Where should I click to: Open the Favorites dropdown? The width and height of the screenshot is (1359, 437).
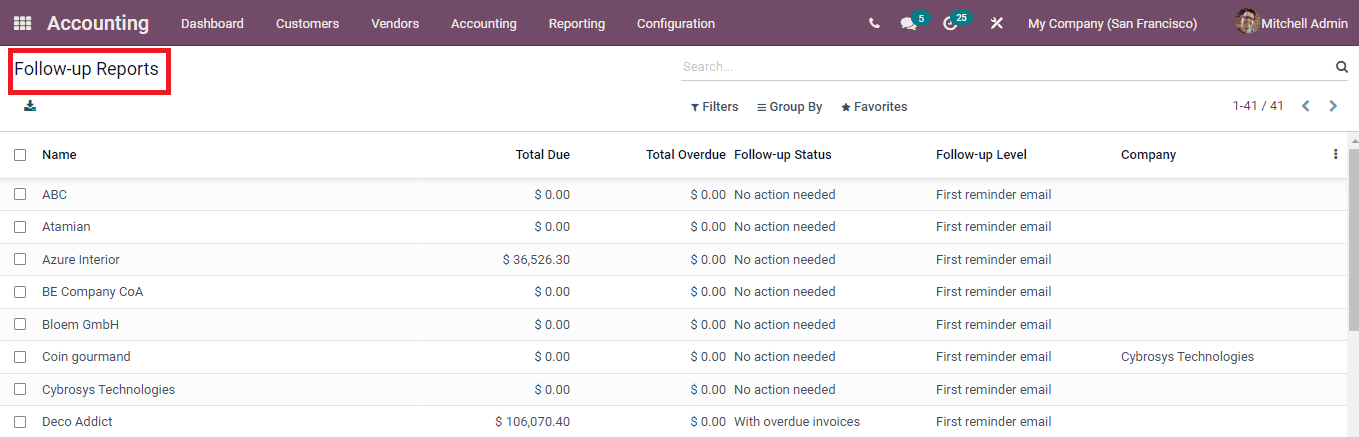pyautogui.click(x=874, y=107)
